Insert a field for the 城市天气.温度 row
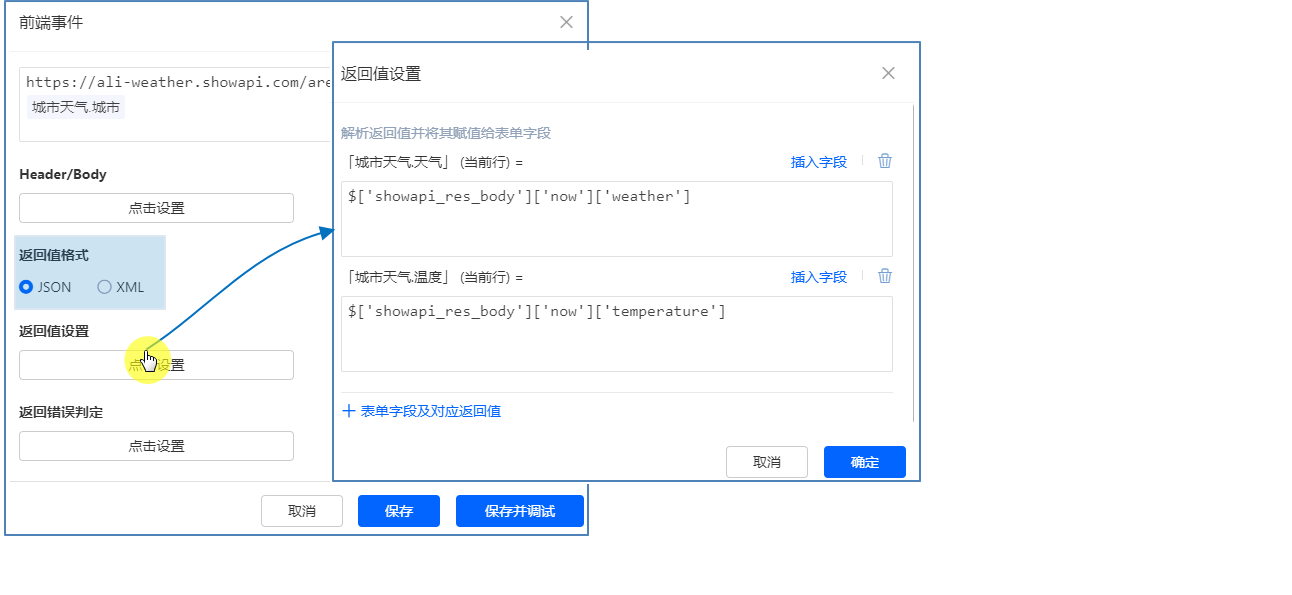Image resolution: width=1292 pixels, height=595 pixels. tap(818, 277)
